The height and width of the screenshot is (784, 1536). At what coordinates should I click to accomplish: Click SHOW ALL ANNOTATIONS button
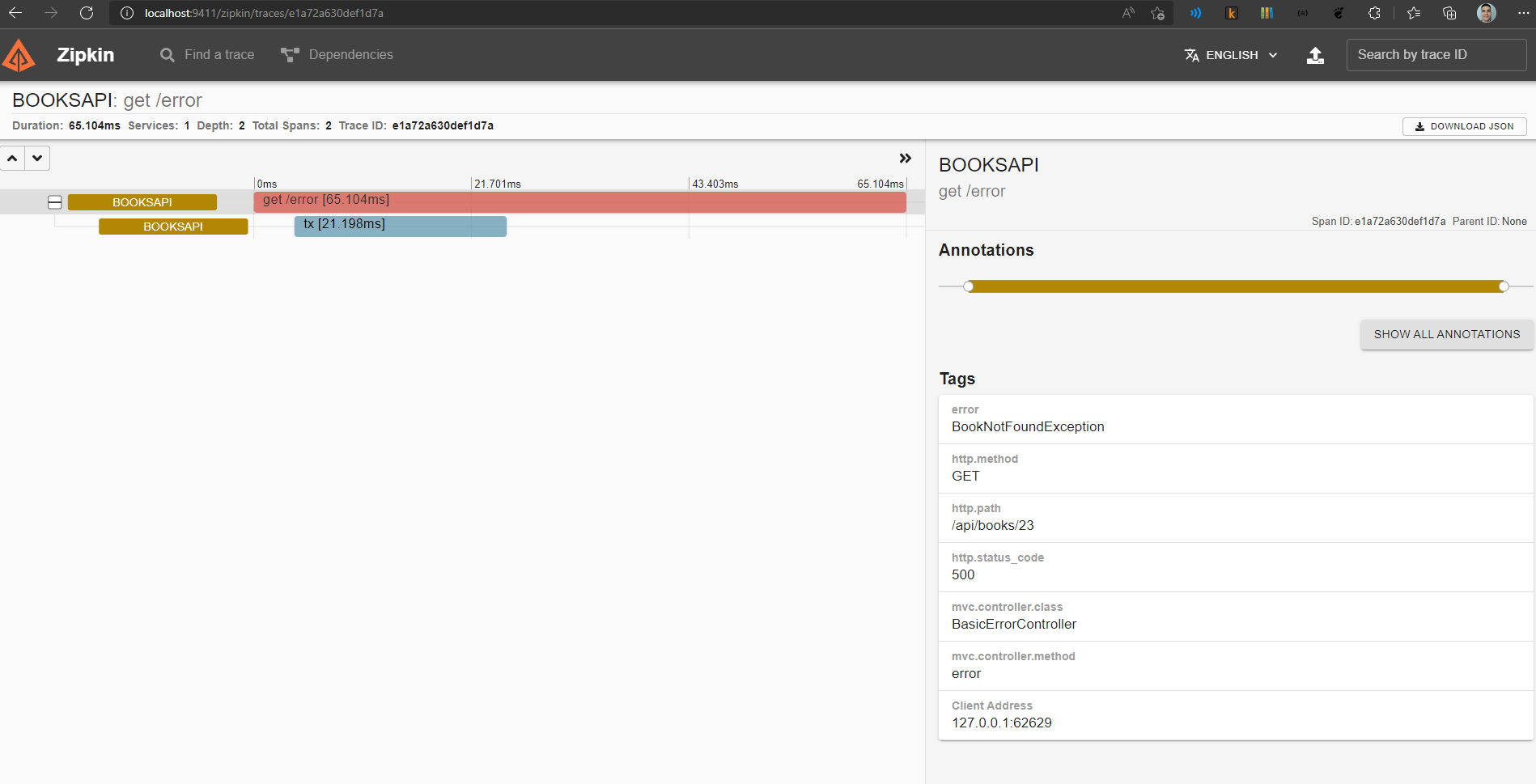click(1447, 334)
